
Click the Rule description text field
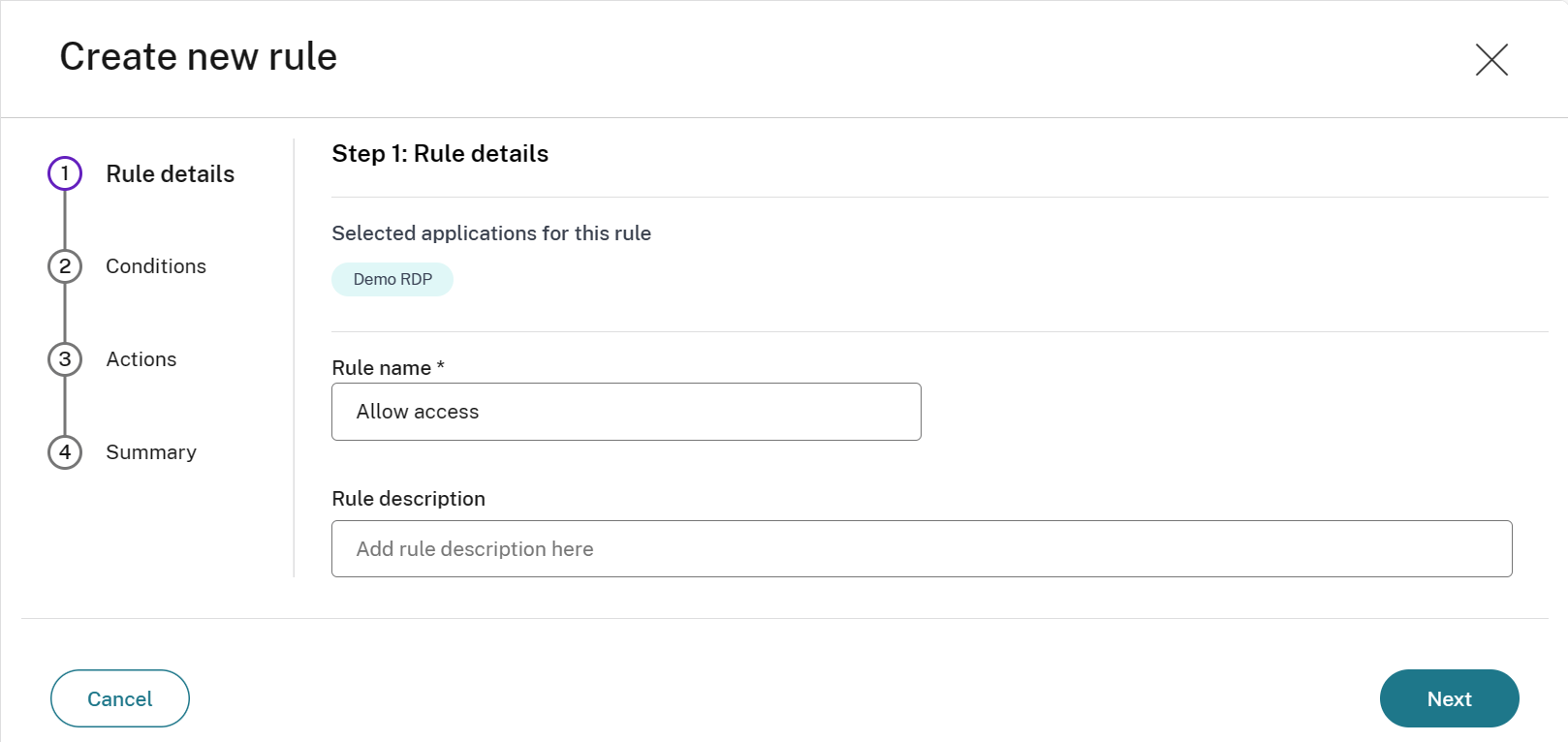point(921,549)
